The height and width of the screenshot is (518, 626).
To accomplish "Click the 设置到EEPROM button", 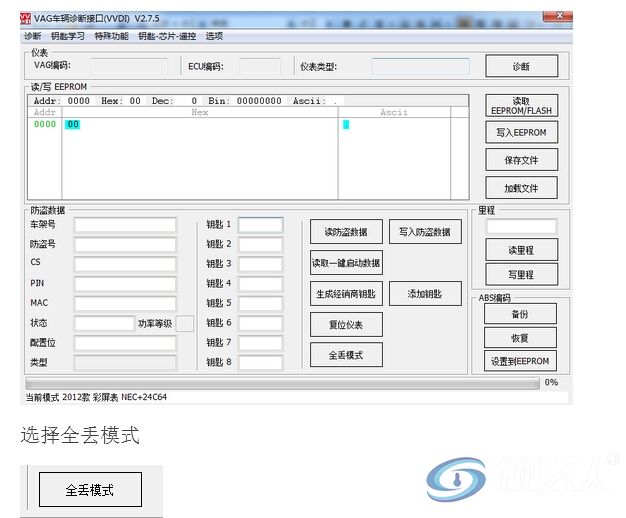I will [520, 361].
